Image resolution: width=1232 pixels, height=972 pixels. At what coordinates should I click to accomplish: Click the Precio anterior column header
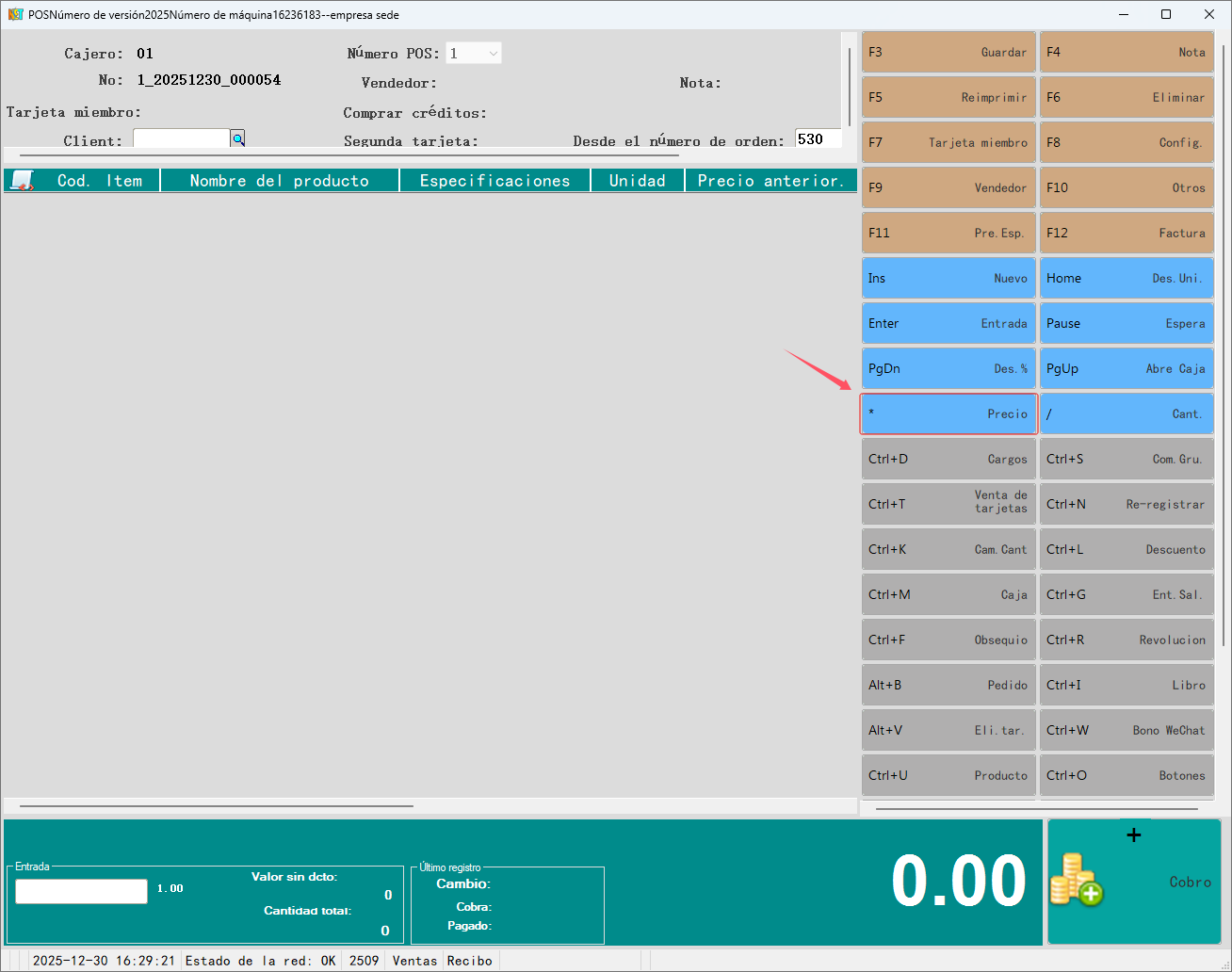click(x=770, y=181)
